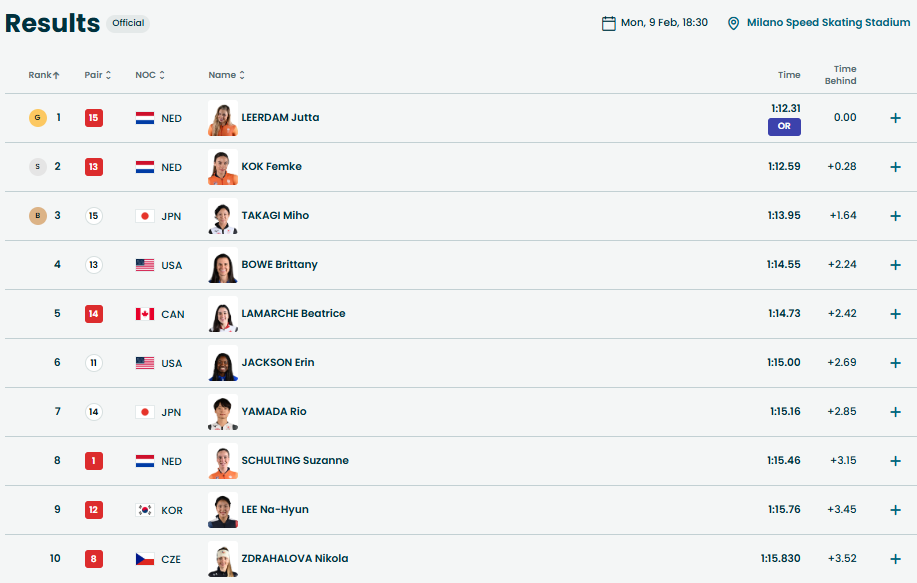The height and width of the screenshot is (583, 917).
Task: Click the bronze medal icon for rank 3
Action: pyautogui.click(x=37, y=216)
